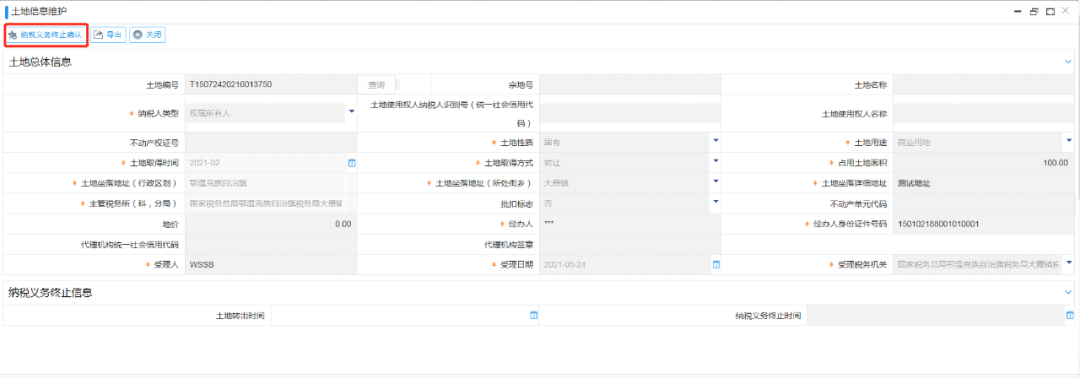Open the 纳税义务终止时间 calendar icon
Viewport: 1080px width, 379px height.
point(1069,316)
